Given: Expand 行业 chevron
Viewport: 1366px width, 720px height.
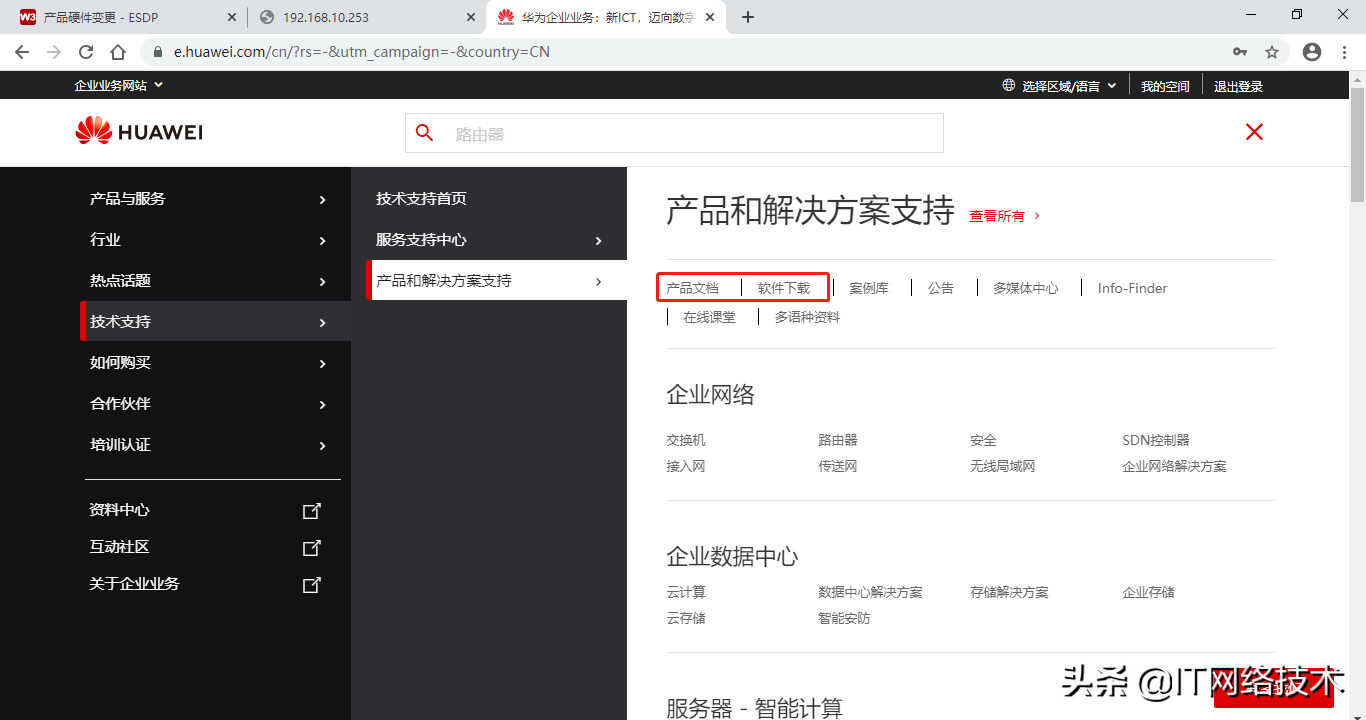Looking at the screenshot, I should (322, 240).
